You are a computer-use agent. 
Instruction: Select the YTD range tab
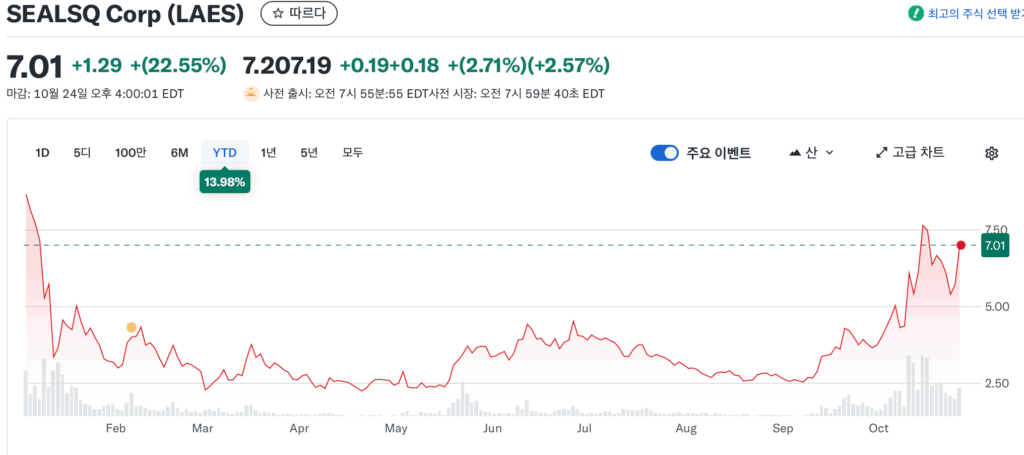(225, 153)
